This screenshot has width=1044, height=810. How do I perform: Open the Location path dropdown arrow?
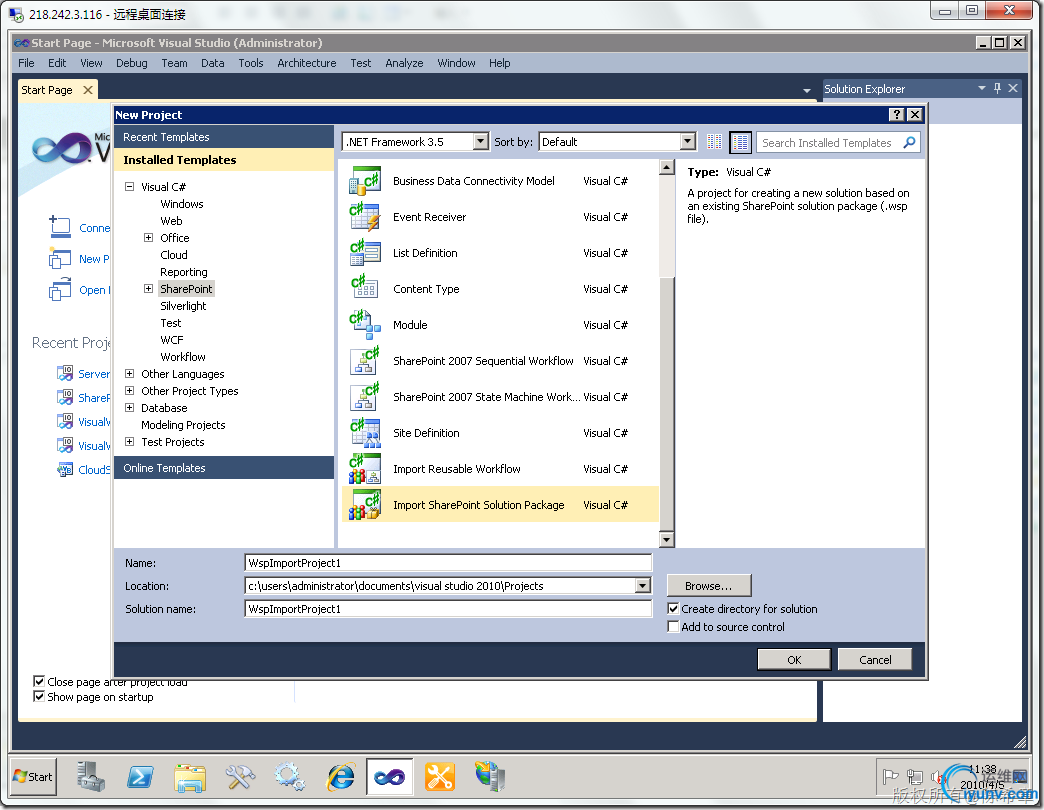coord(643,586)
